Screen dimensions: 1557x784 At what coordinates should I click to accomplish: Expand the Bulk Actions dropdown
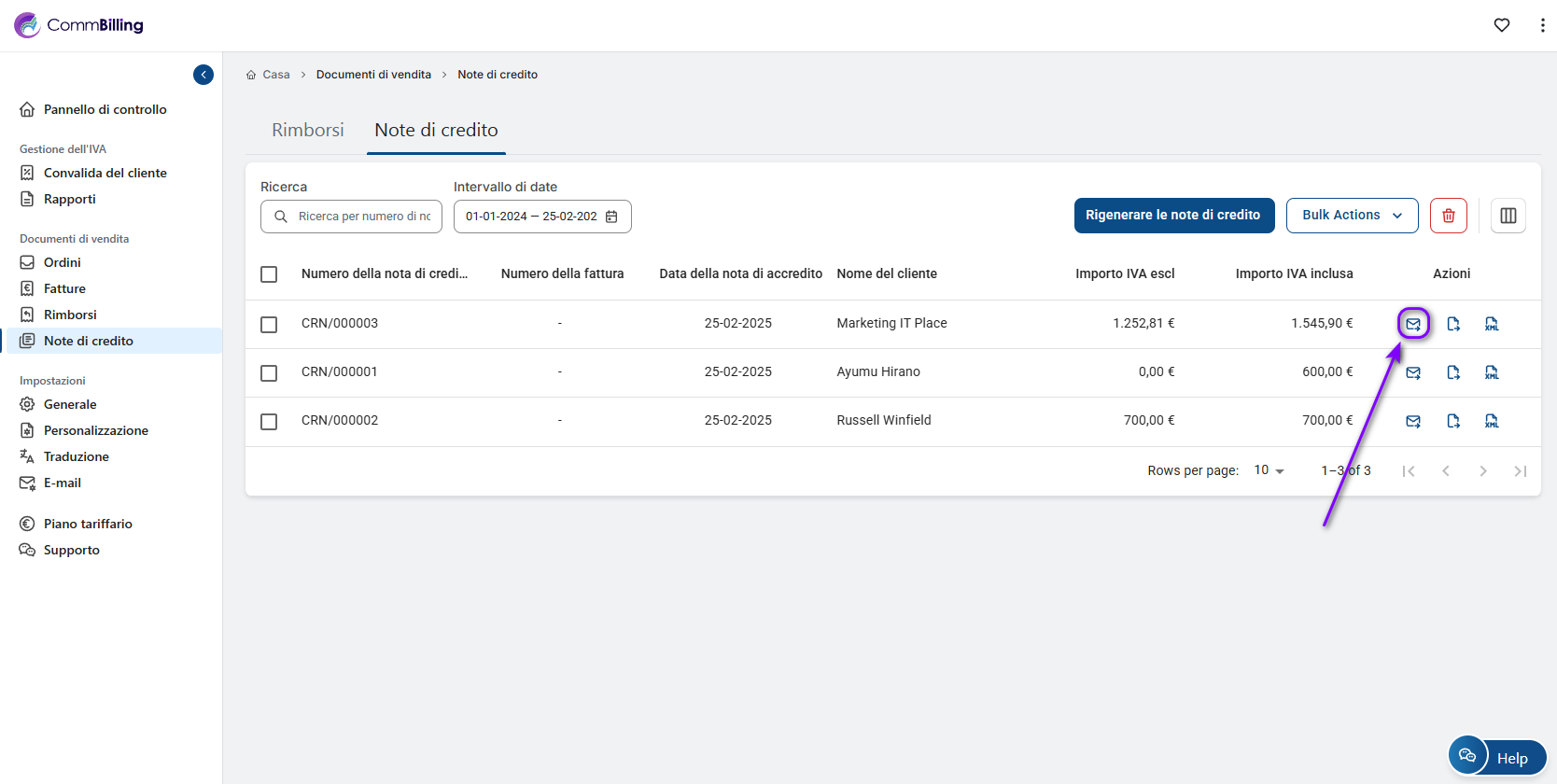(1351, 216)
